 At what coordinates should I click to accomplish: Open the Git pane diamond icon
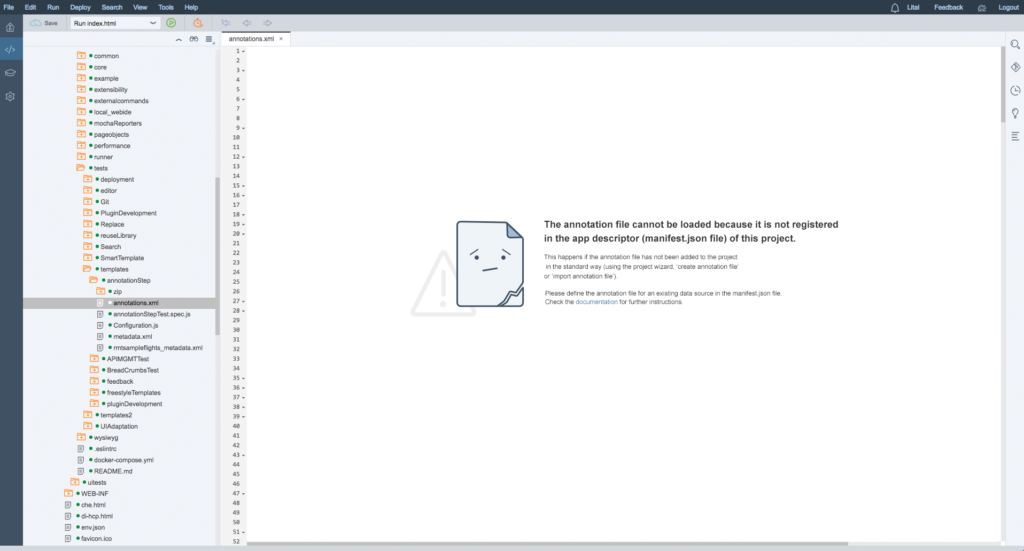click(1015, 67)
